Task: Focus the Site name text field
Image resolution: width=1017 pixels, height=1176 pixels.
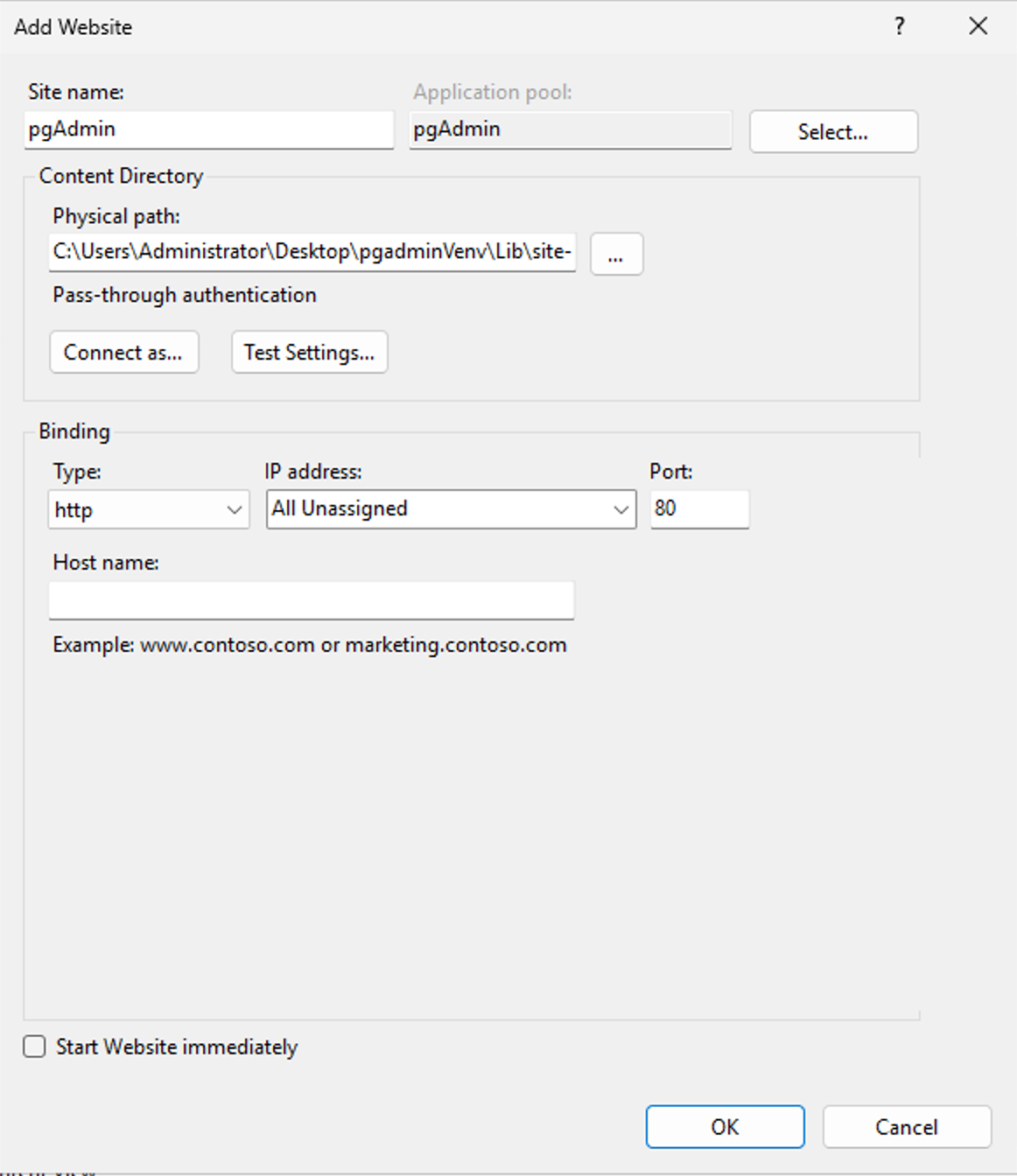Action: tap(208, 129)
